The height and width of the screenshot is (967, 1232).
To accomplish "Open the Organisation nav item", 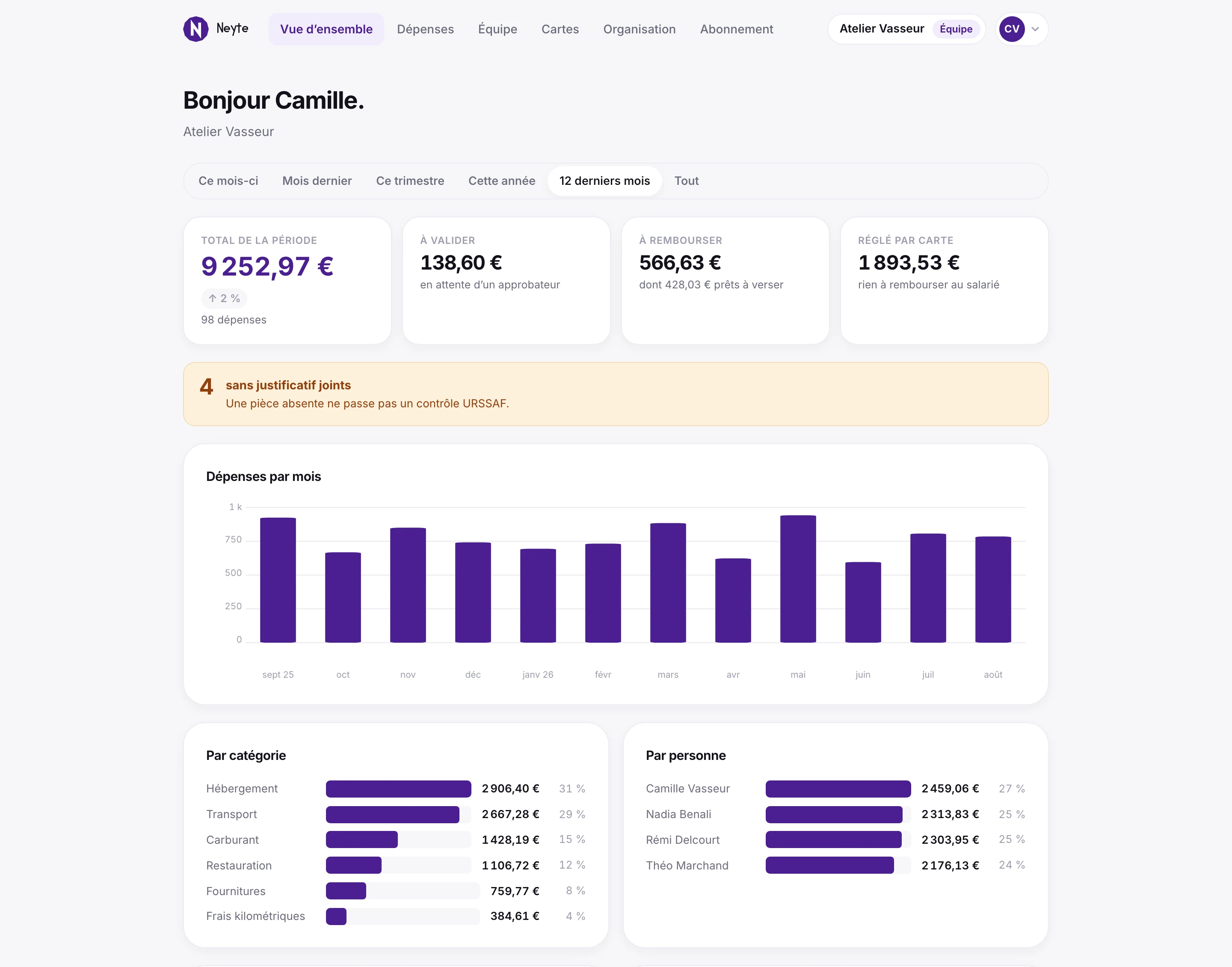I will click(639, 29).
